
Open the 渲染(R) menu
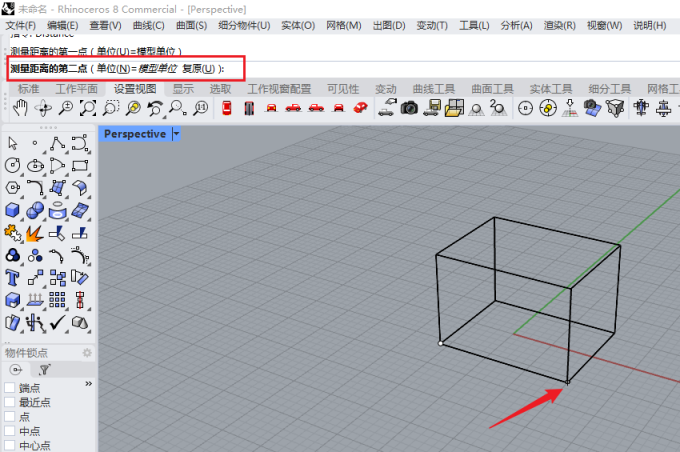[560, 26]
